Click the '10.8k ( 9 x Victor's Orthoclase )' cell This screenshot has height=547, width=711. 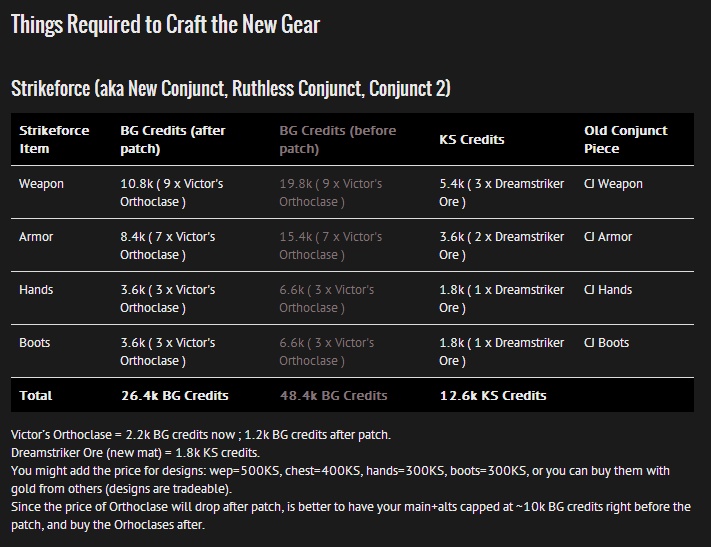click(172, 193)
